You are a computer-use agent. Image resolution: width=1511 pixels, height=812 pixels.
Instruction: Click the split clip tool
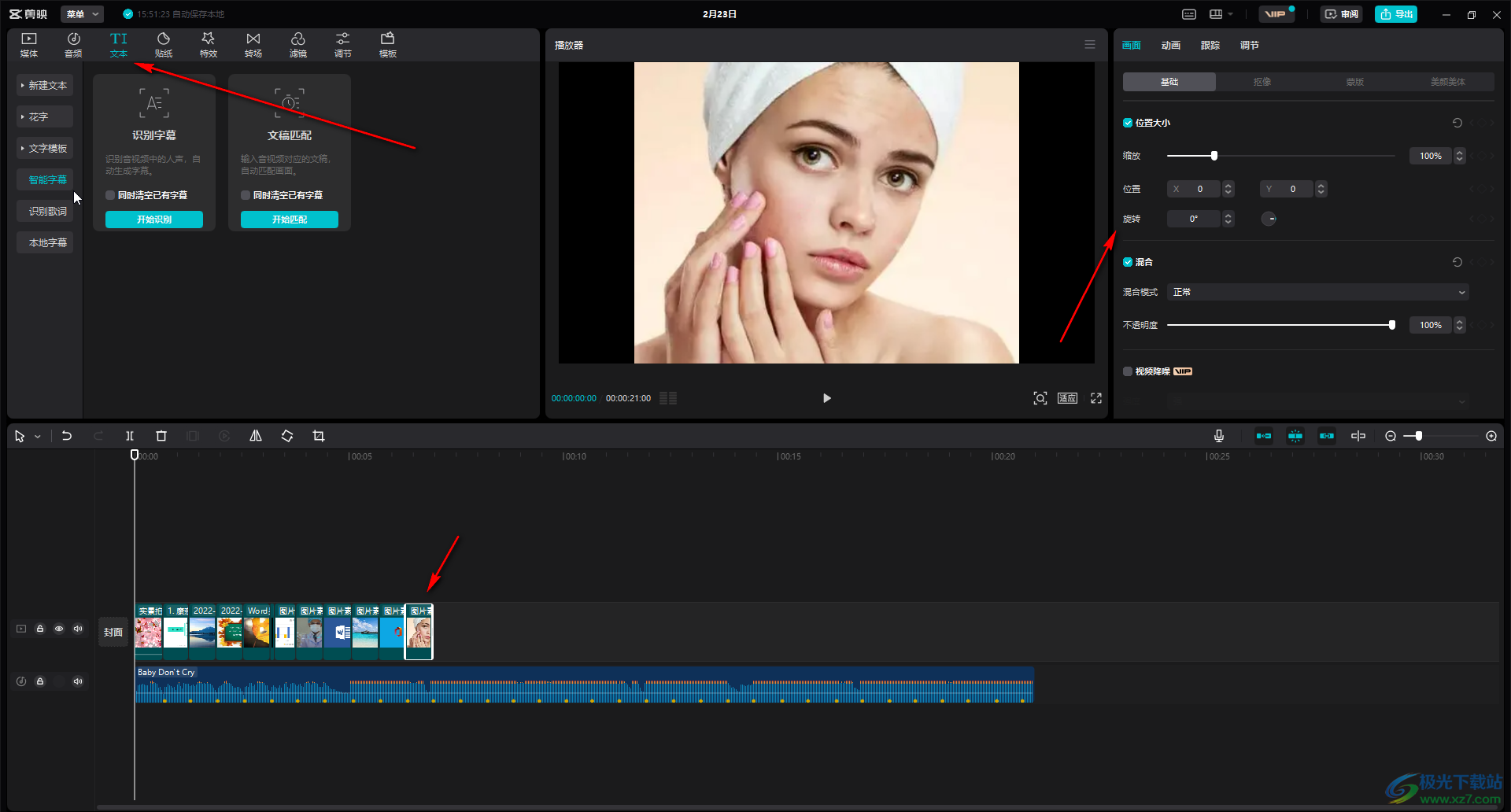click(x=130, y=436)
